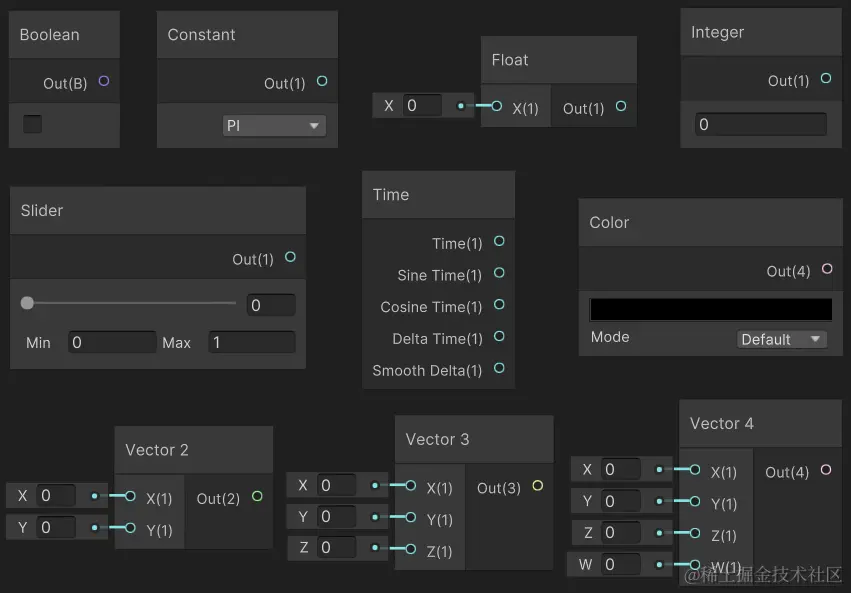Image resolution: width=851 pixels, height=593 pixels.
Task: Click Vector 4 X(1) input port
Action: 694,470
